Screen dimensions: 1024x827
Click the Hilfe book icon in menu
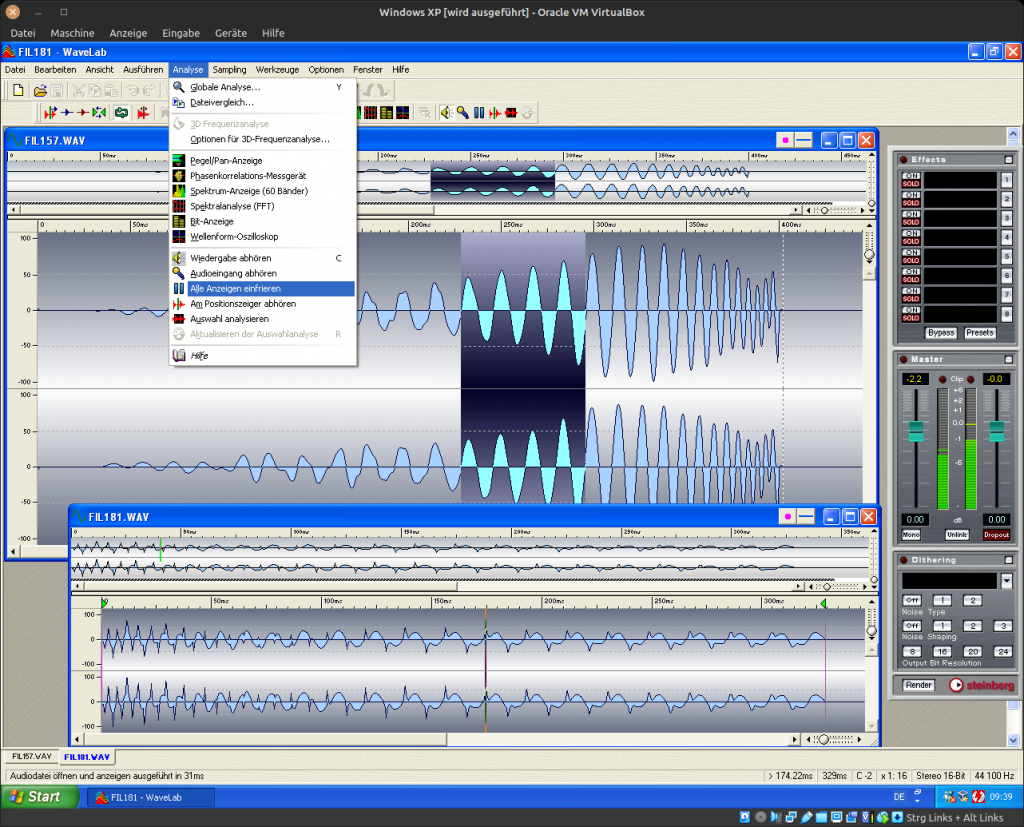tap(179, 356)
